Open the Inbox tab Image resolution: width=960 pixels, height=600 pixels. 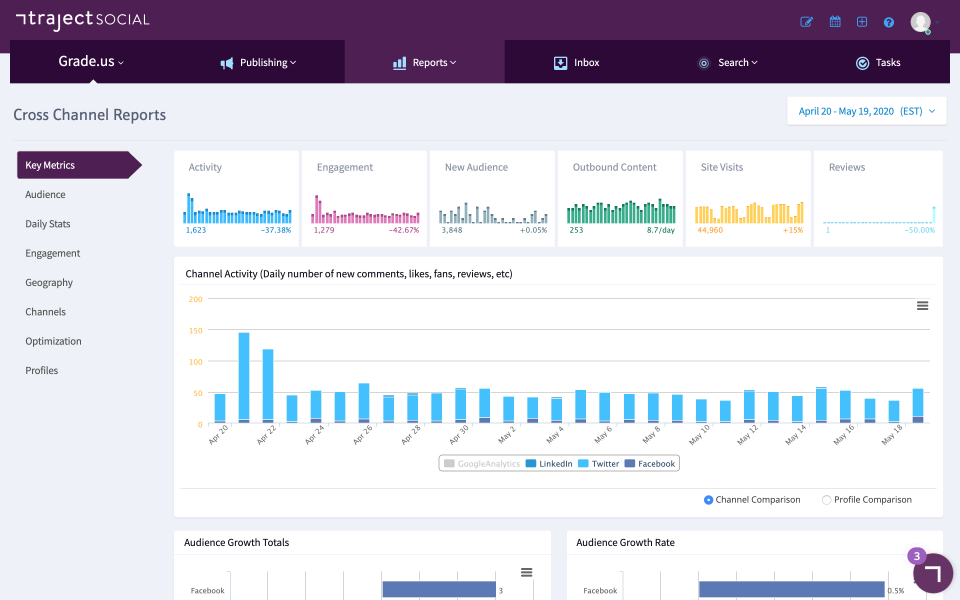(577, 63)
